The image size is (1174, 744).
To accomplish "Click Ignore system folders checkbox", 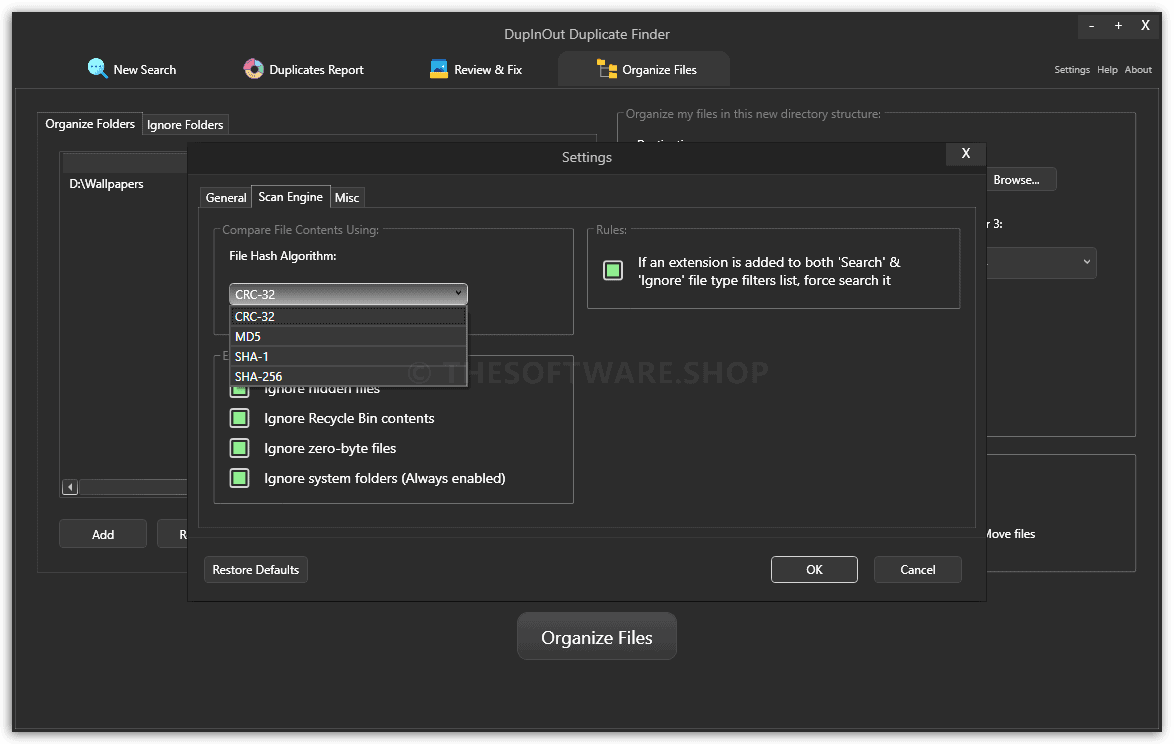I will pos(240,478).
